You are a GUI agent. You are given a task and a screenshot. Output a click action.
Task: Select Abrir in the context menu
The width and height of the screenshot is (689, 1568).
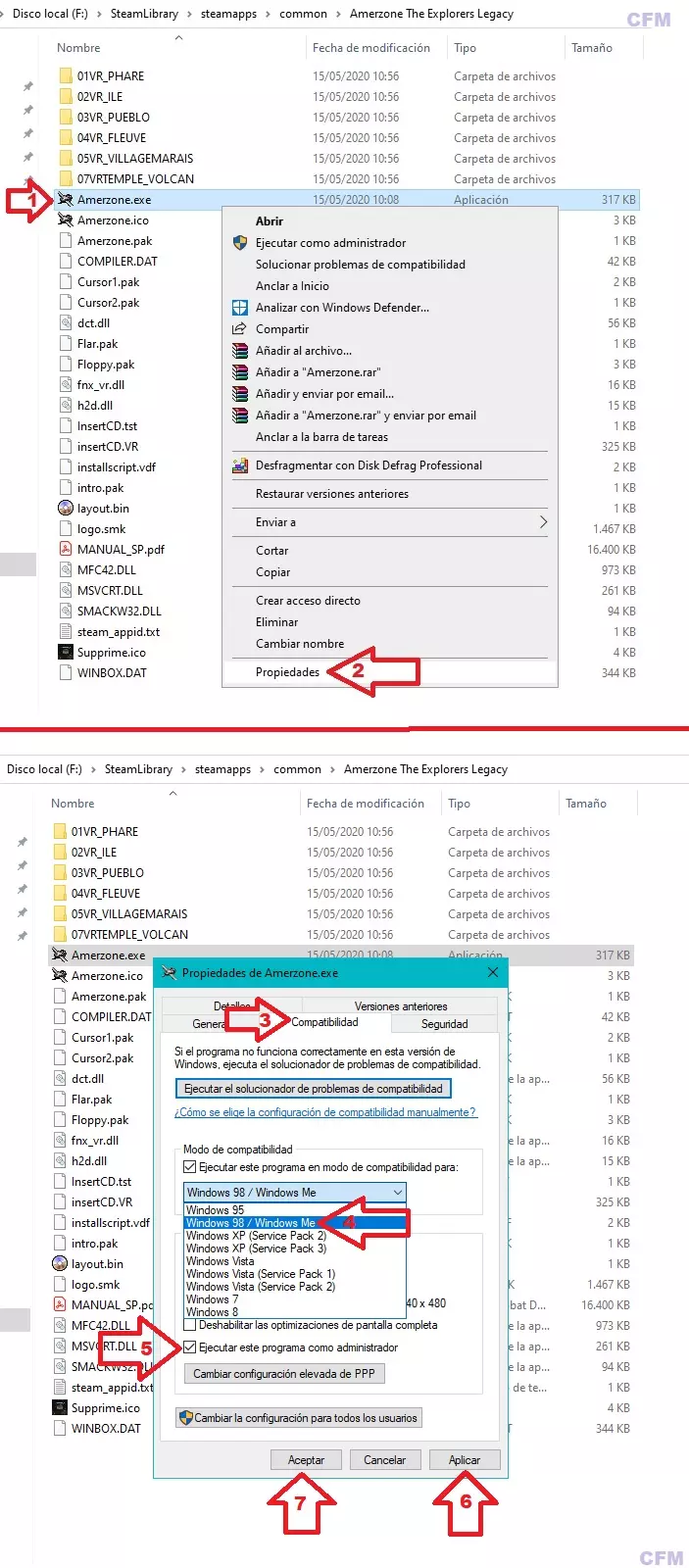click(x=390, y=221)
